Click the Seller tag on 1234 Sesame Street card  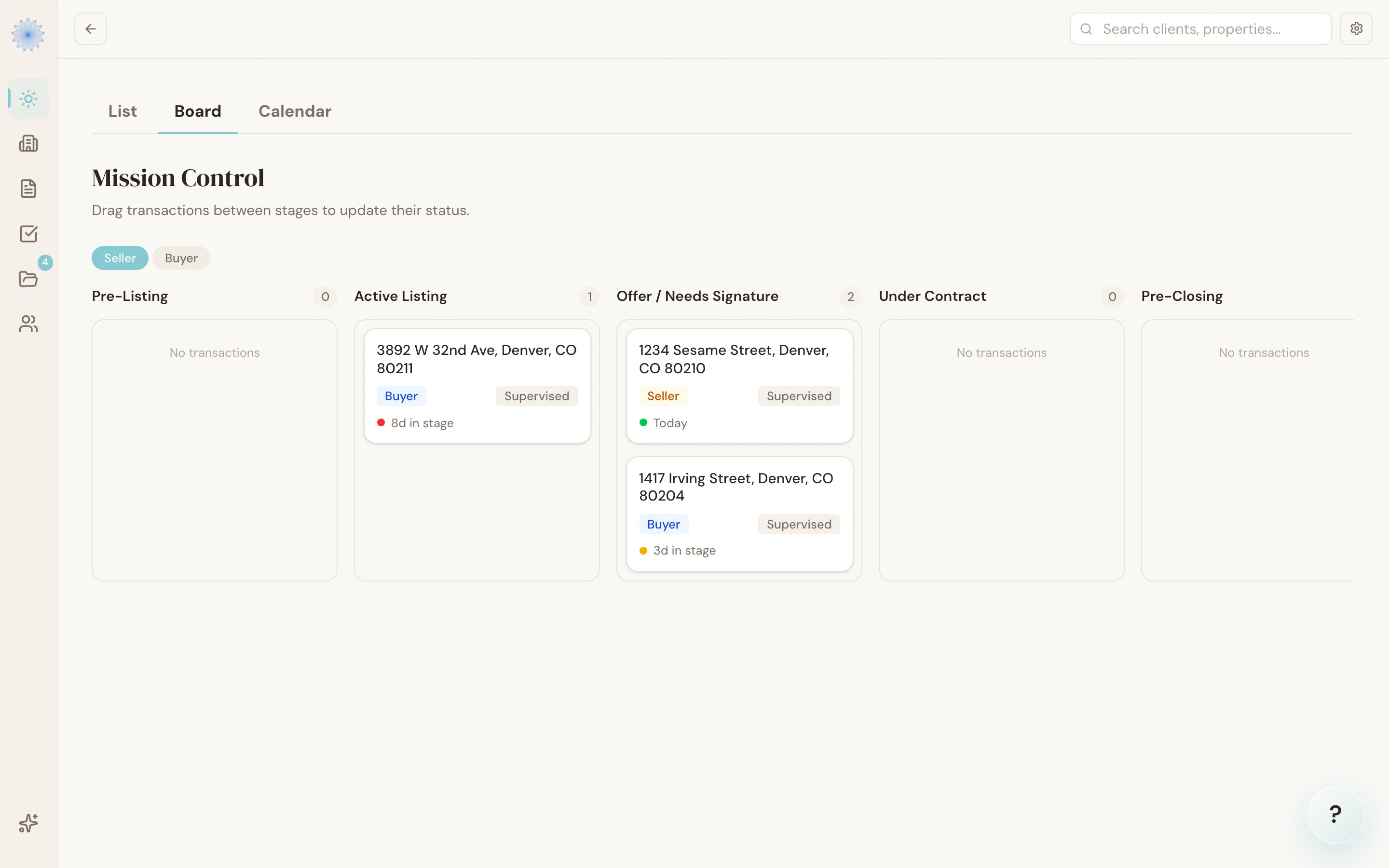click(x=663, y=396)
